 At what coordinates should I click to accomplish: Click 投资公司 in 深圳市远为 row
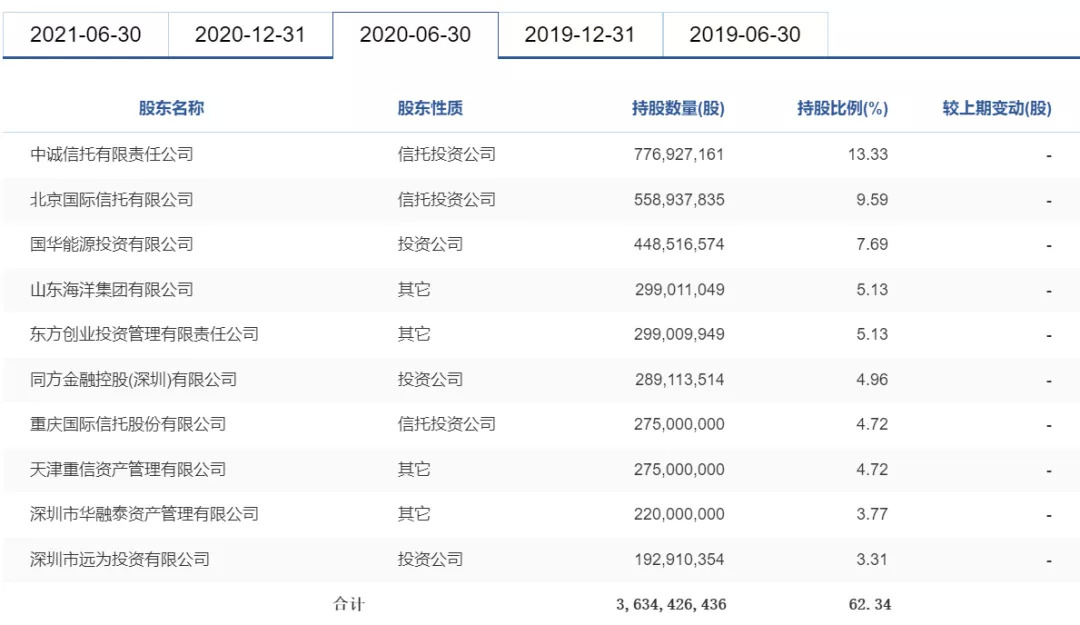pos(430,560)
